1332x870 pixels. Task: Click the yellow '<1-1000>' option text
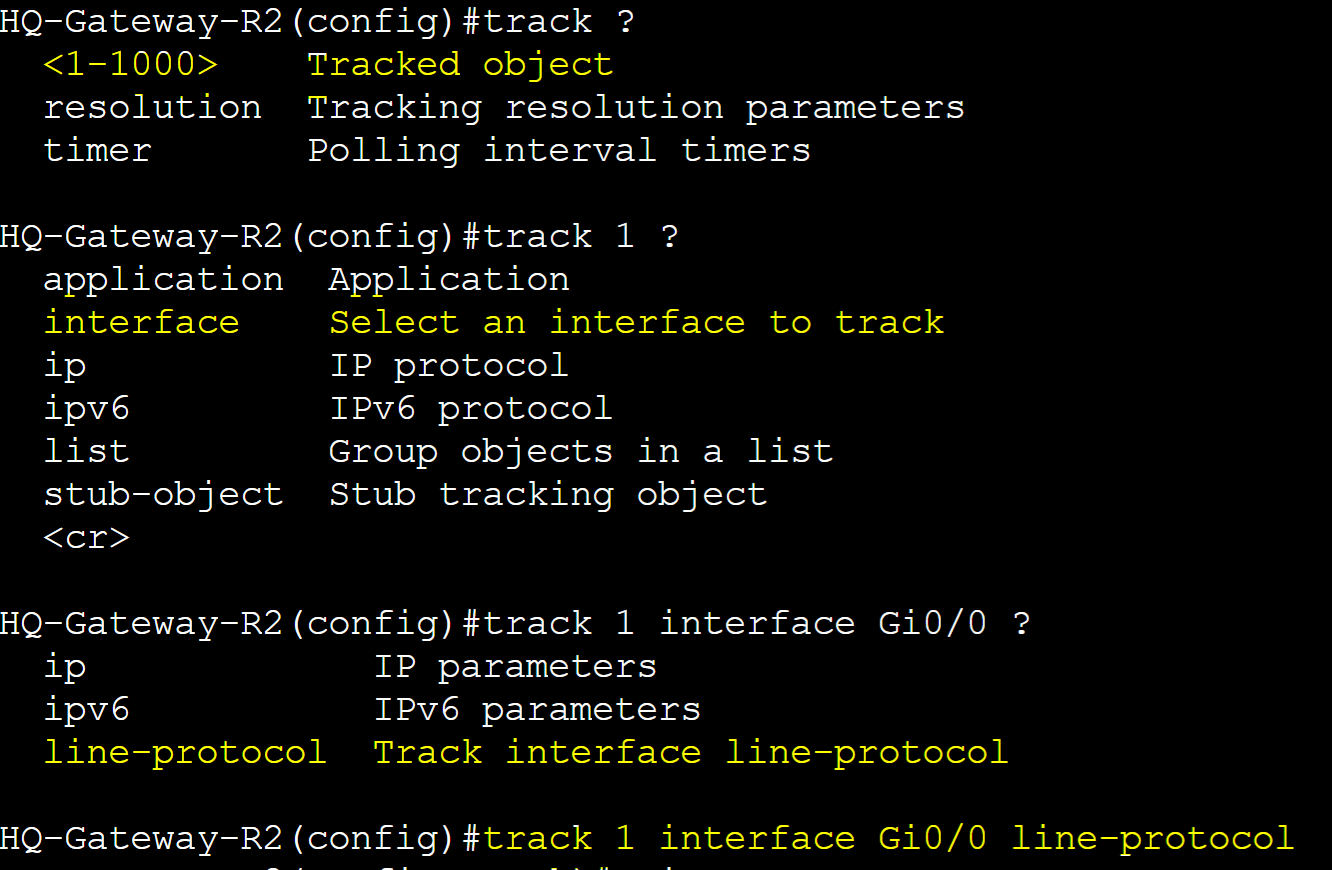click(x=131, y=65)
